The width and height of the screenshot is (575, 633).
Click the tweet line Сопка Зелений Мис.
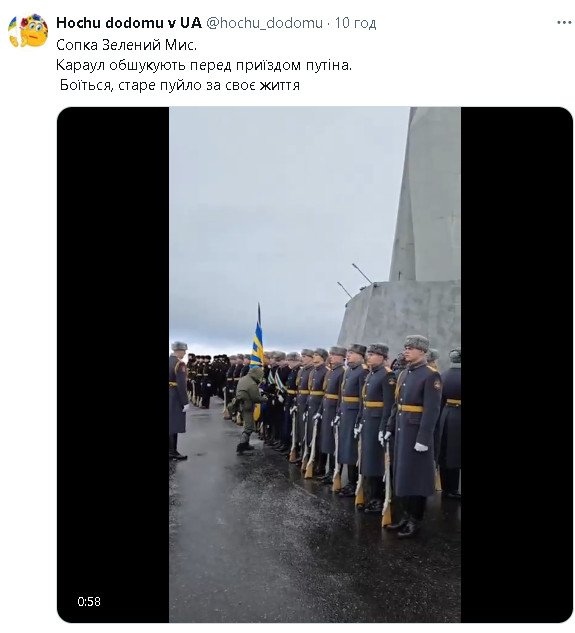[x=126, y=45]
